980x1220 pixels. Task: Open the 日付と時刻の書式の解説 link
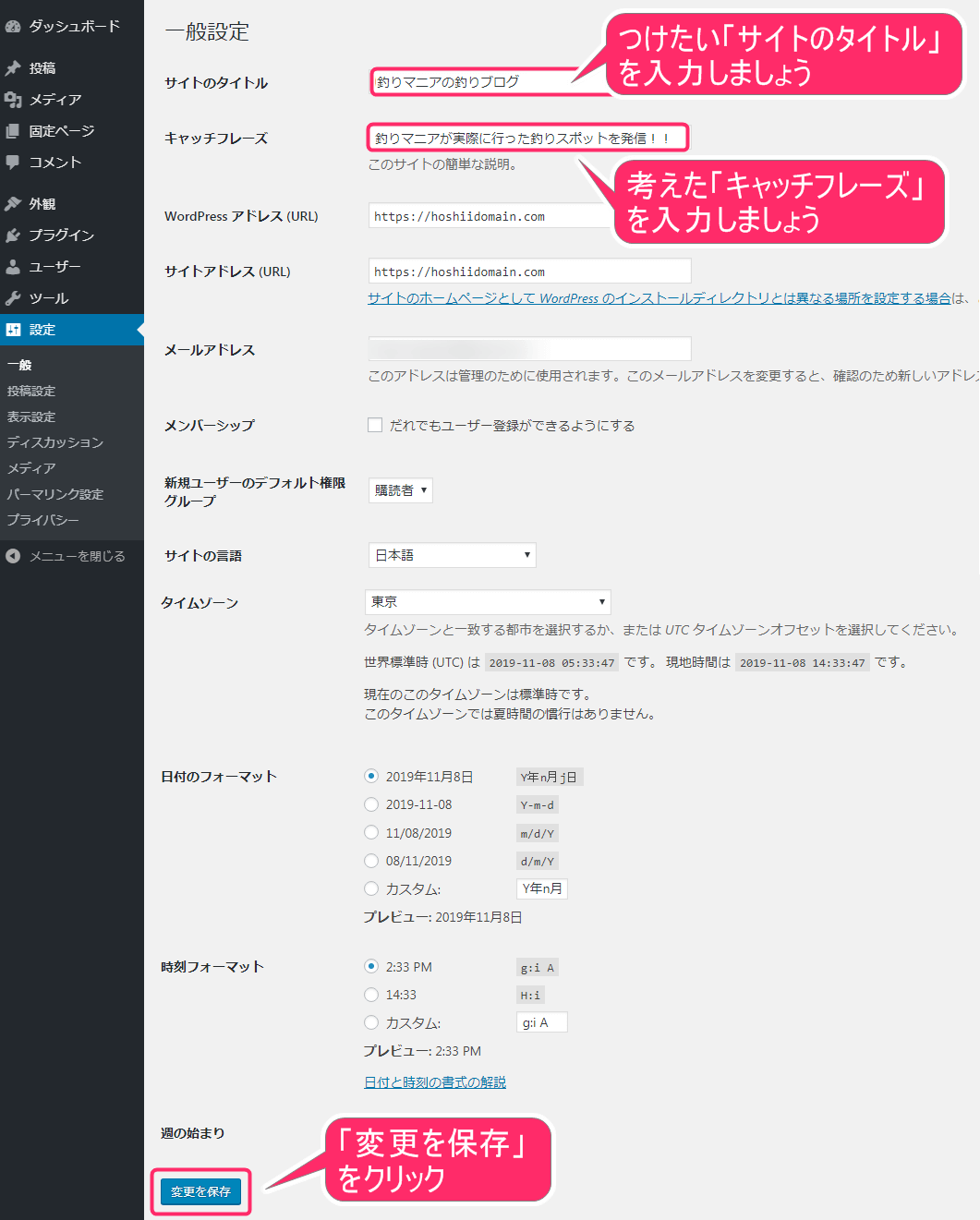pyautogui.click(x=434, y=1081)
